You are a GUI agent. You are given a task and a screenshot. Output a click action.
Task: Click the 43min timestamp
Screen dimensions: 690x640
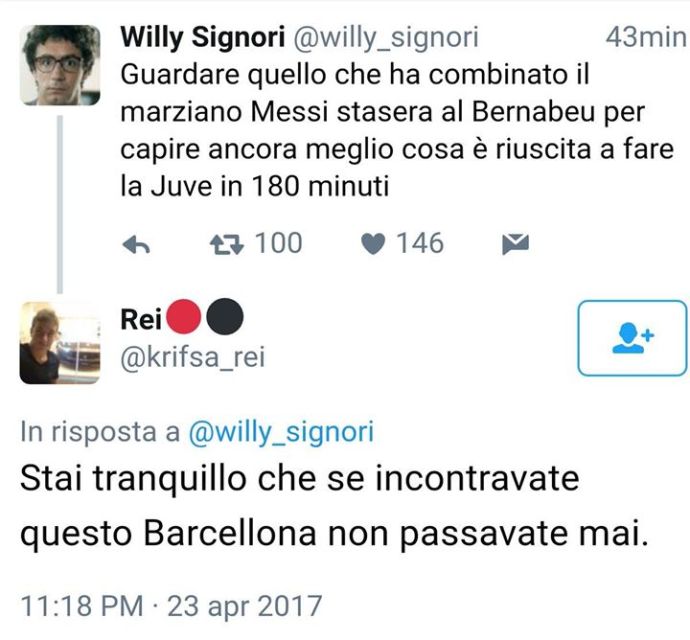click(x=646, y=37)
